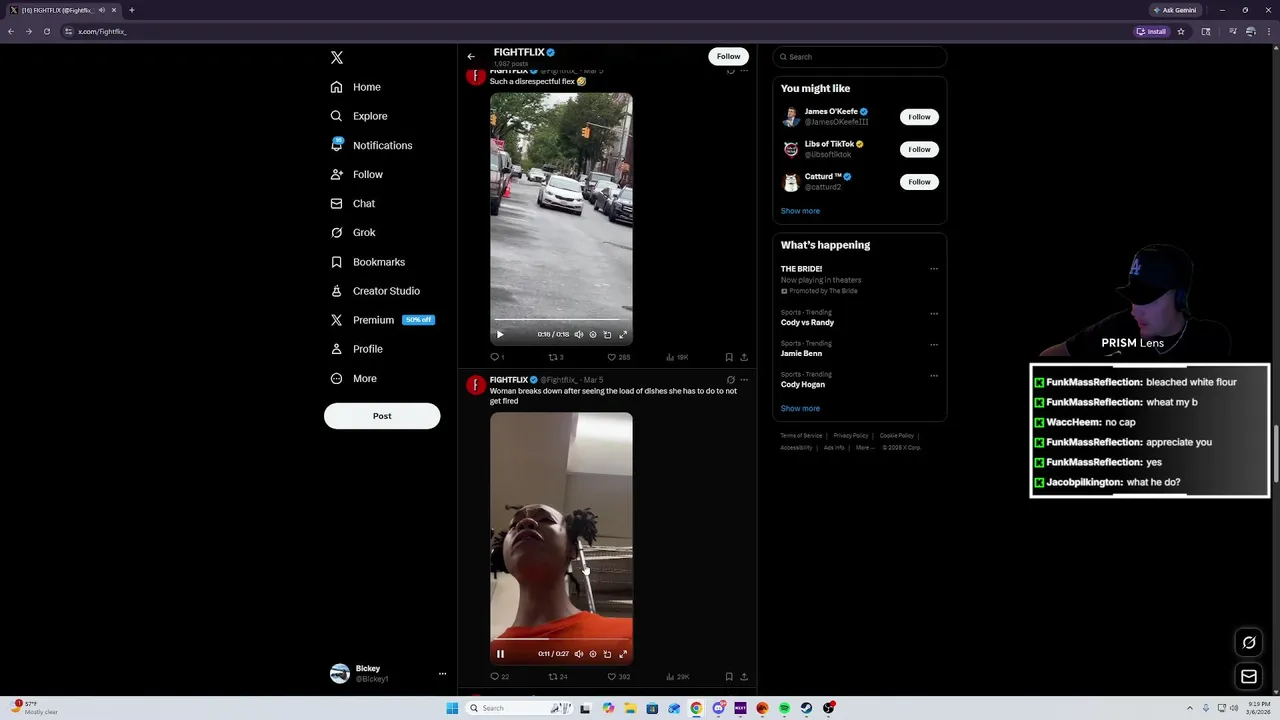Open Premium with 50% off badge

(382, 320)
